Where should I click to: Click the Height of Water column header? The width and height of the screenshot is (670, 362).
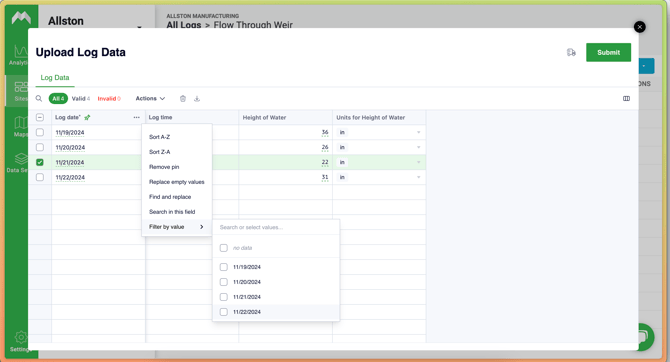[285, 118]
